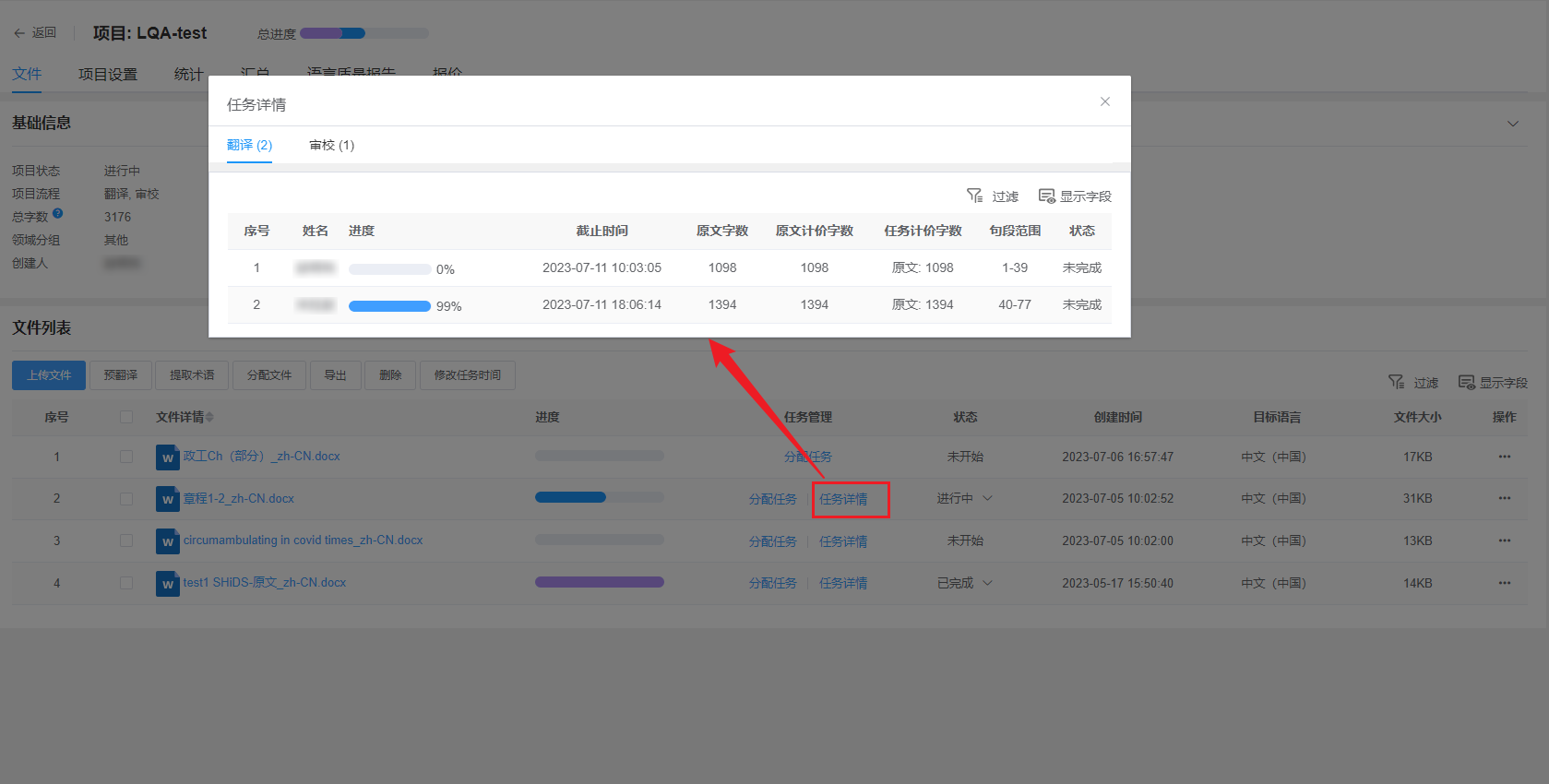The width and height of the screenshot is (1549, 784).
Task: Click the back arrow icon
Action: point(19,33)
